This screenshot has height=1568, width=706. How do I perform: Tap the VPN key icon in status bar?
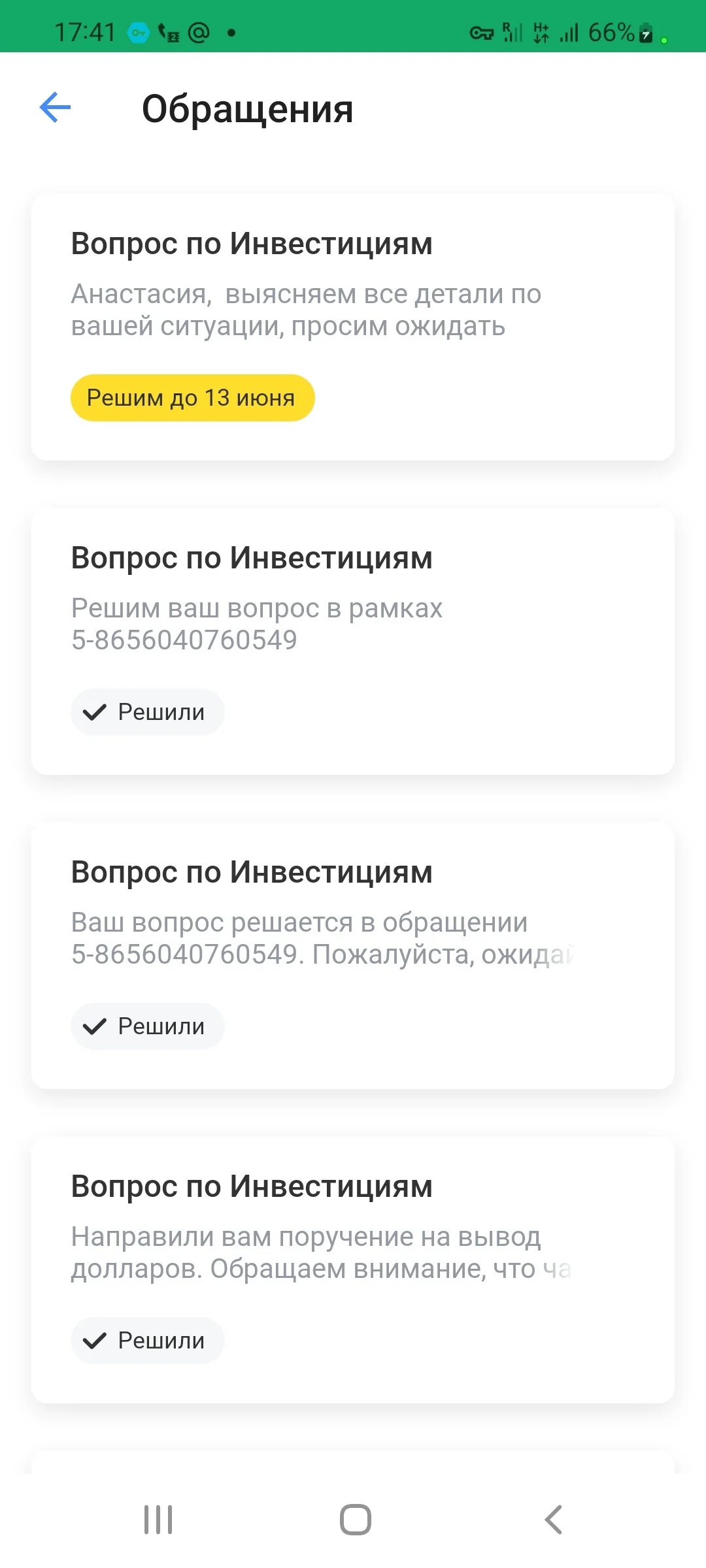pos(481,33)
